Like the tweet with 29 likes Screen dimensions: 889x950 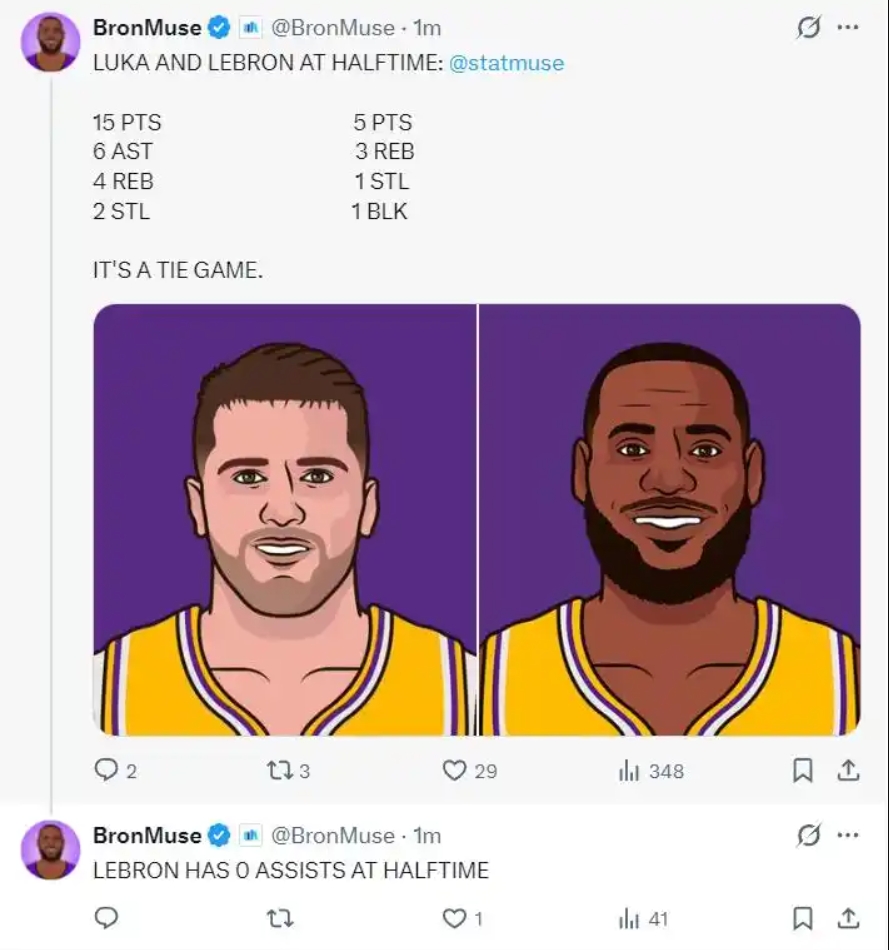click(455, 770)
